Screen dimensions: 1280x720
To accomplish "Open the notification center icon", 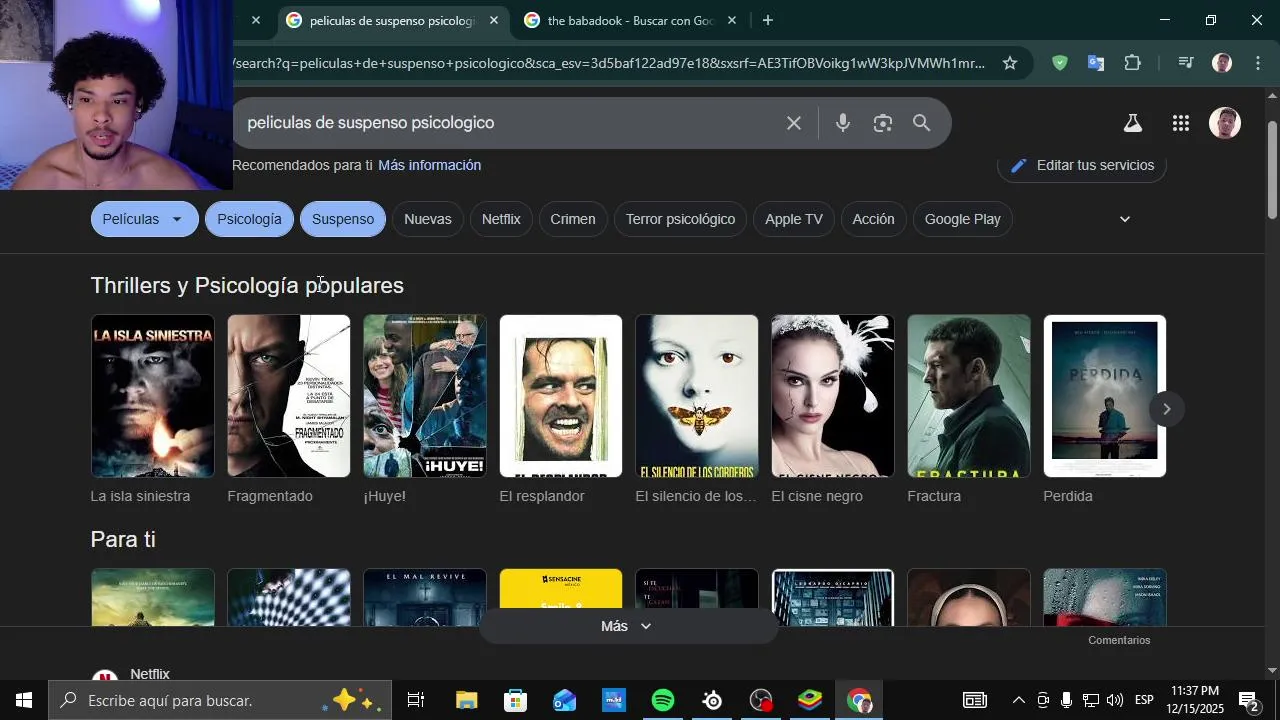I will (x=1248, y=701).
